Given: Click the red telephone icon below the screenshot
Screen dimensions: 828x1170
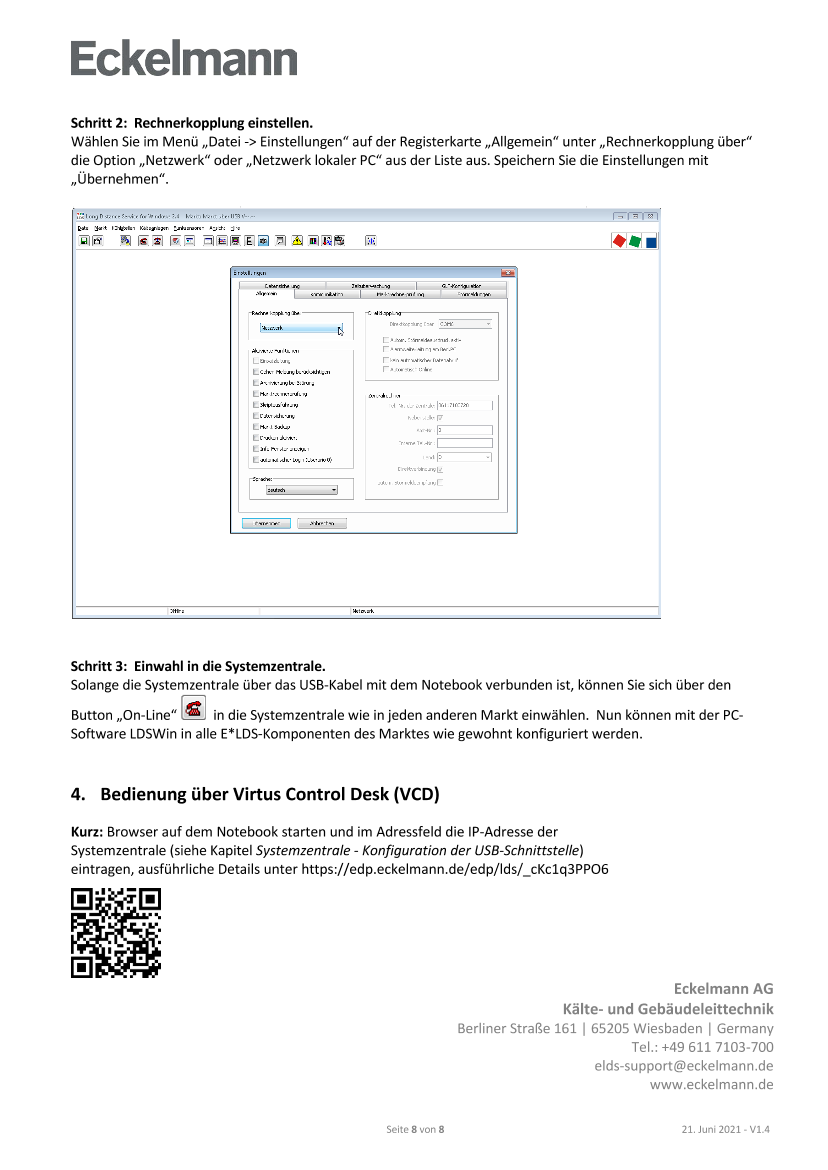Looking at the screenshot, I should [x=193, y=708].
